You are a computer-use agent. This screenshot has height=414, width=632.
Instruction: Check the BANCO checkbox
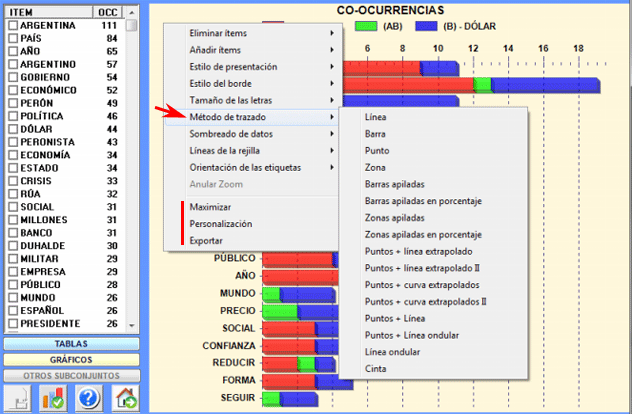pyautogui.click(x=13, y=233)
